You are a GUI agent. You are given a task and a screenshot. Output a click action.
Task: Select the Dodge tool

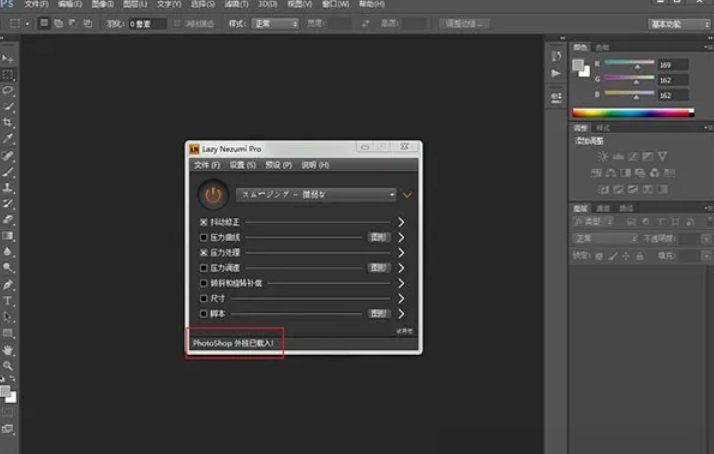coord(8,267)
